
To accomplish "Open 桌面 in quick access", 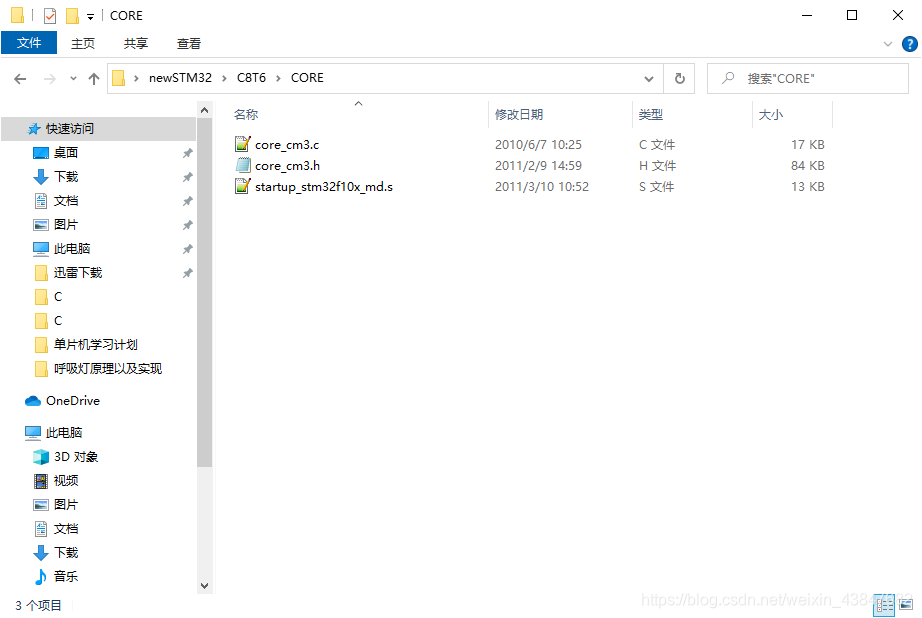I will click(x=66, y=153).
